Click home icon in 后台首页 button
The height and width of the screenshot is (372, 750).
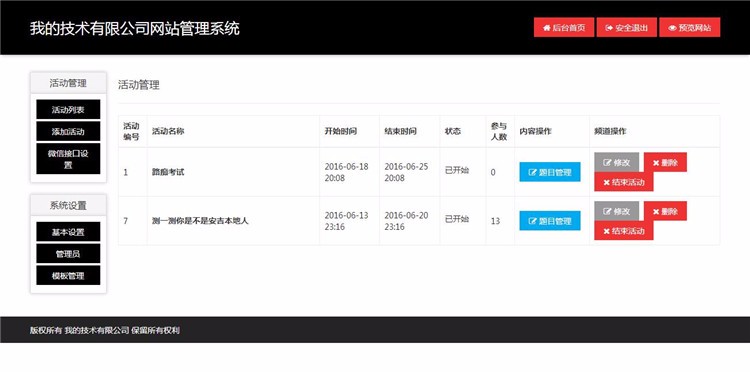547,28
